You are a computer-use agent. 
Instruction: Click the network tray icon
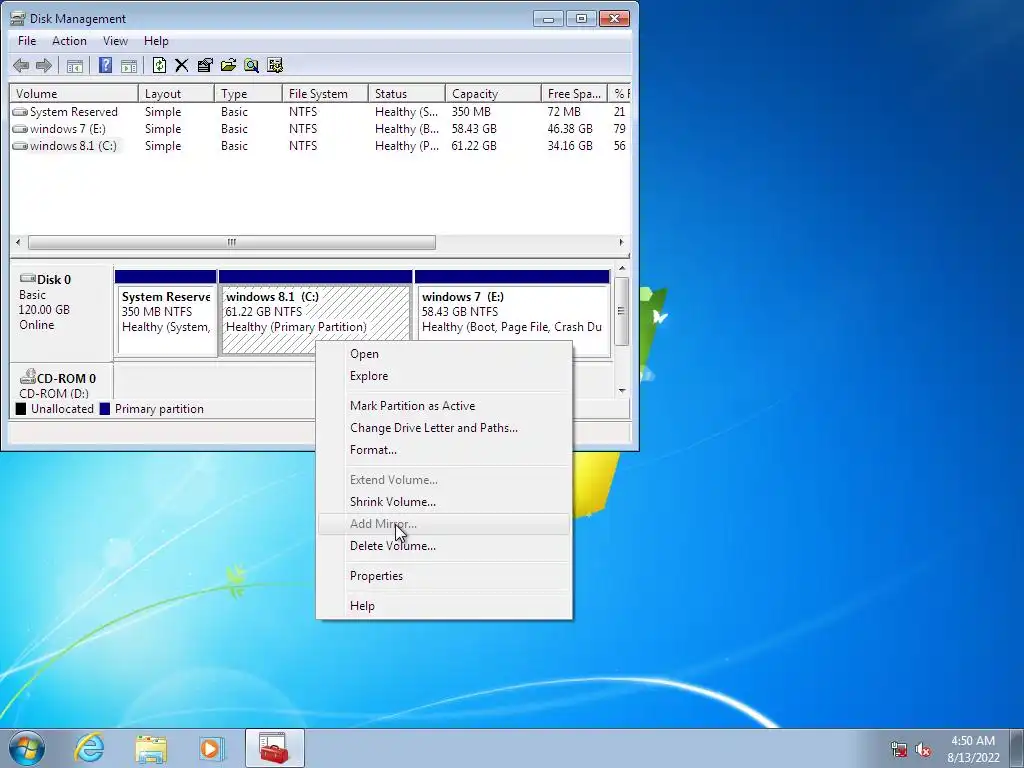tap(899, 749)
